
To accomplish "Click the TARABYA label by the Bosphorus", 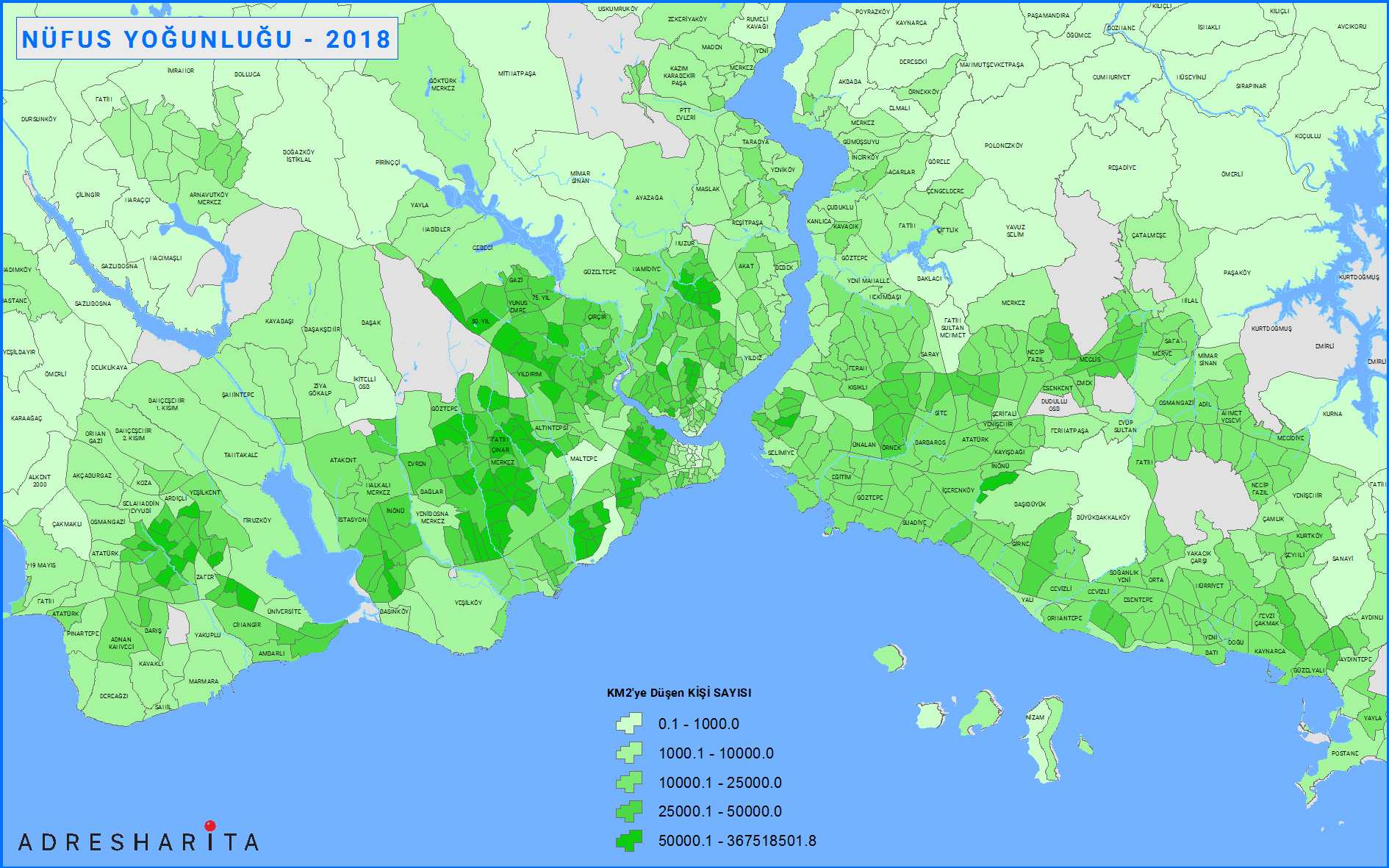I will (x=755, y=142).
